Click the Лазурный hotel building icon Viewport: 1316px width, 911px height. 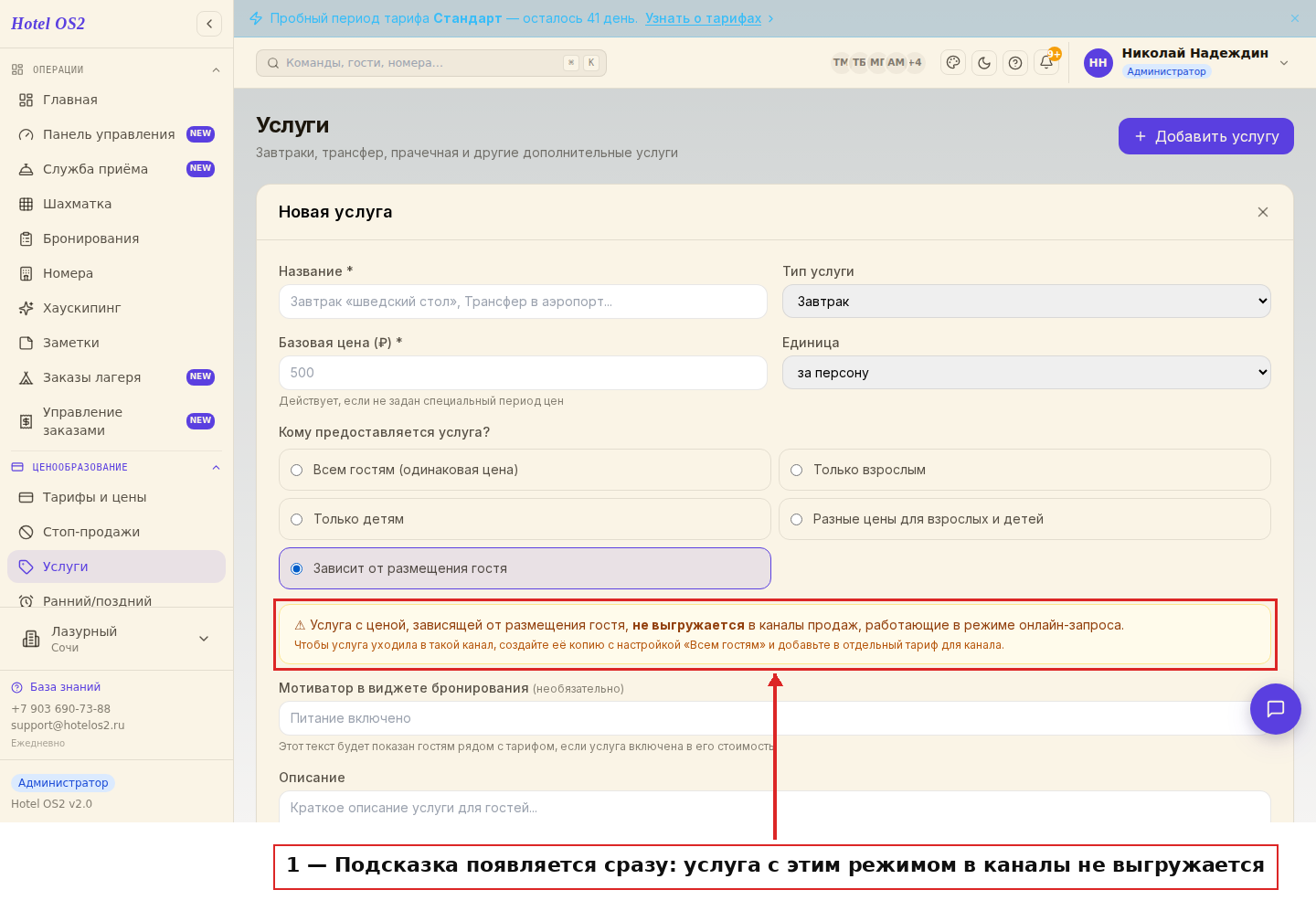click(x=31, y=639)
